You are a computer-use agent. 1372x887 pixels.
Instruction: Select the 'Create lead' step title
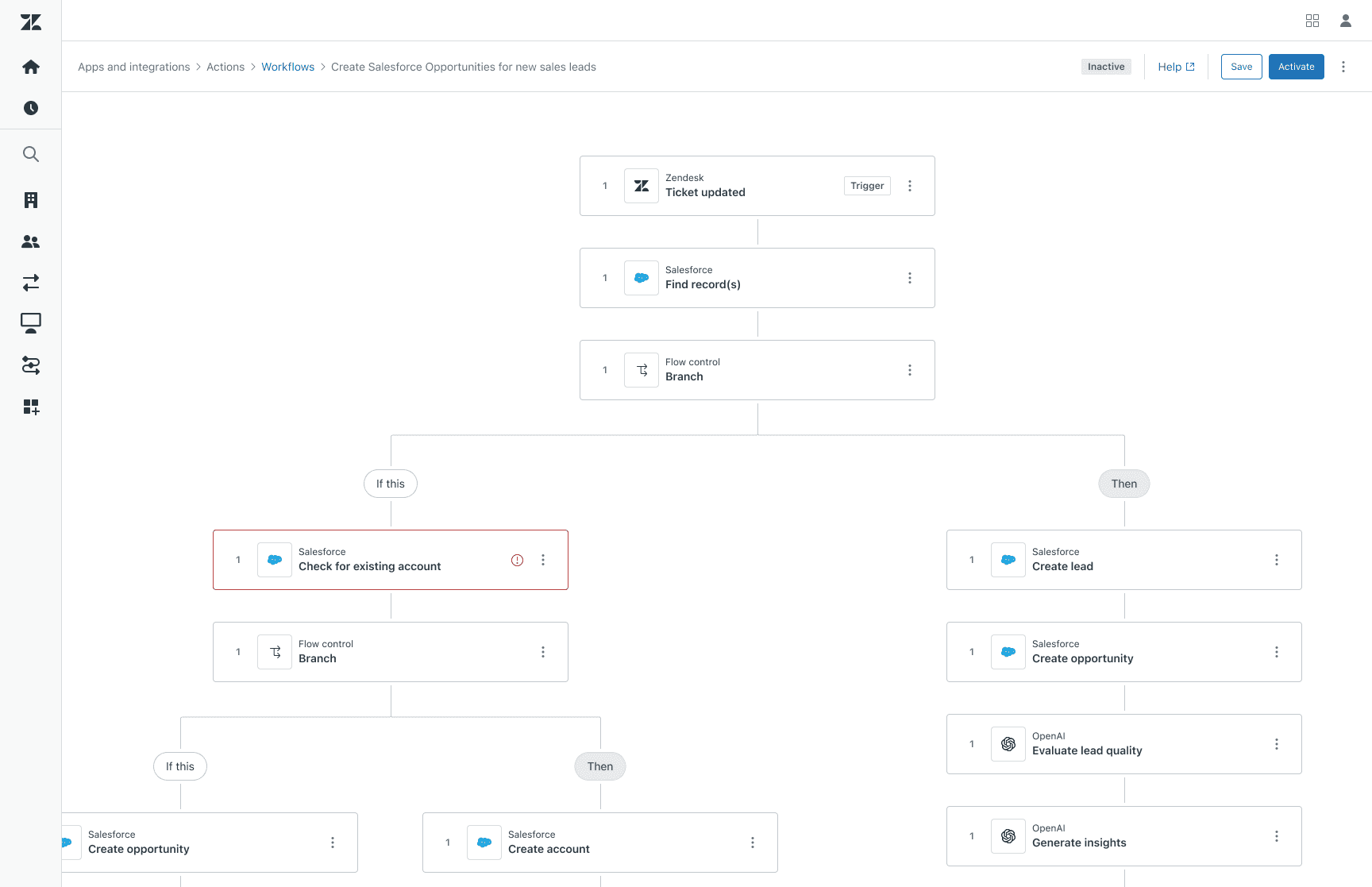pyautogui.click(x=1062, y=566)
